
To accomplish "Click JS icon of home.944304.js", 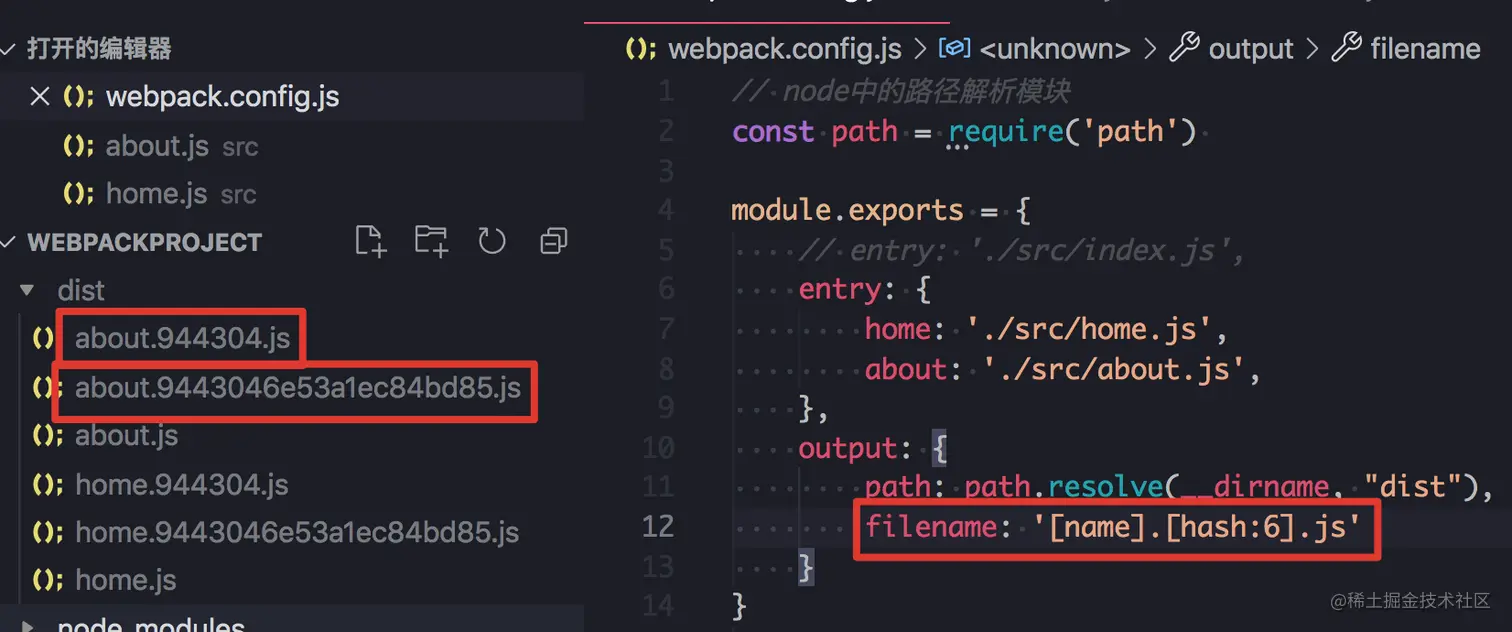I will 49,485.
